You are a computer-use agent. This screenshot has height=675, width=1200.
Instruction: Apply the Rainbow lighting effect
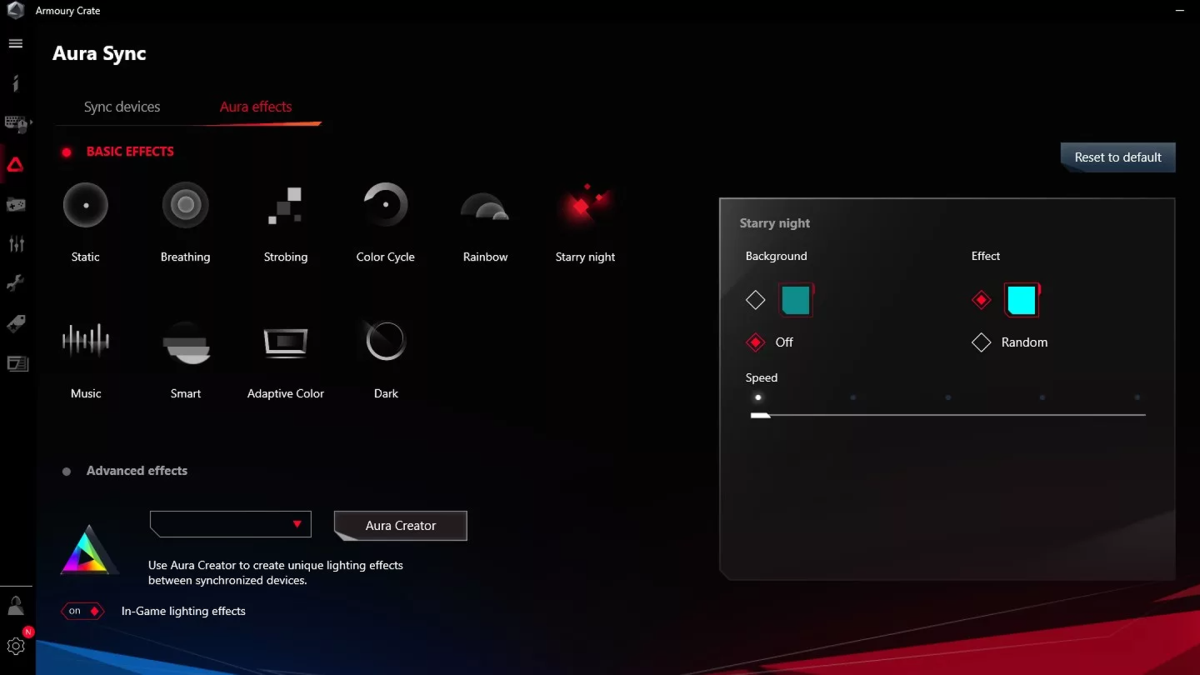point(485,208)
